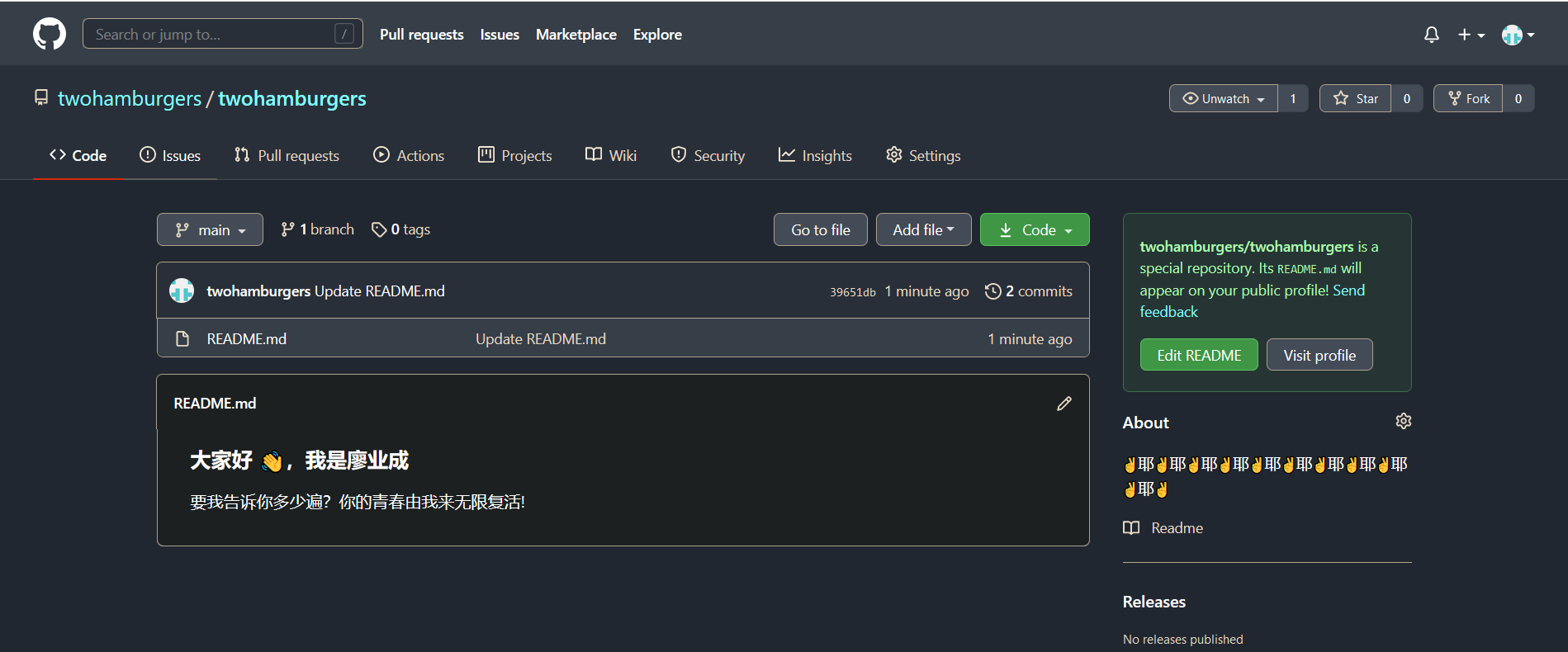Screen dimensions: 1568x652
Task: Click the Releases heading
Action: tap(1154, 602)
